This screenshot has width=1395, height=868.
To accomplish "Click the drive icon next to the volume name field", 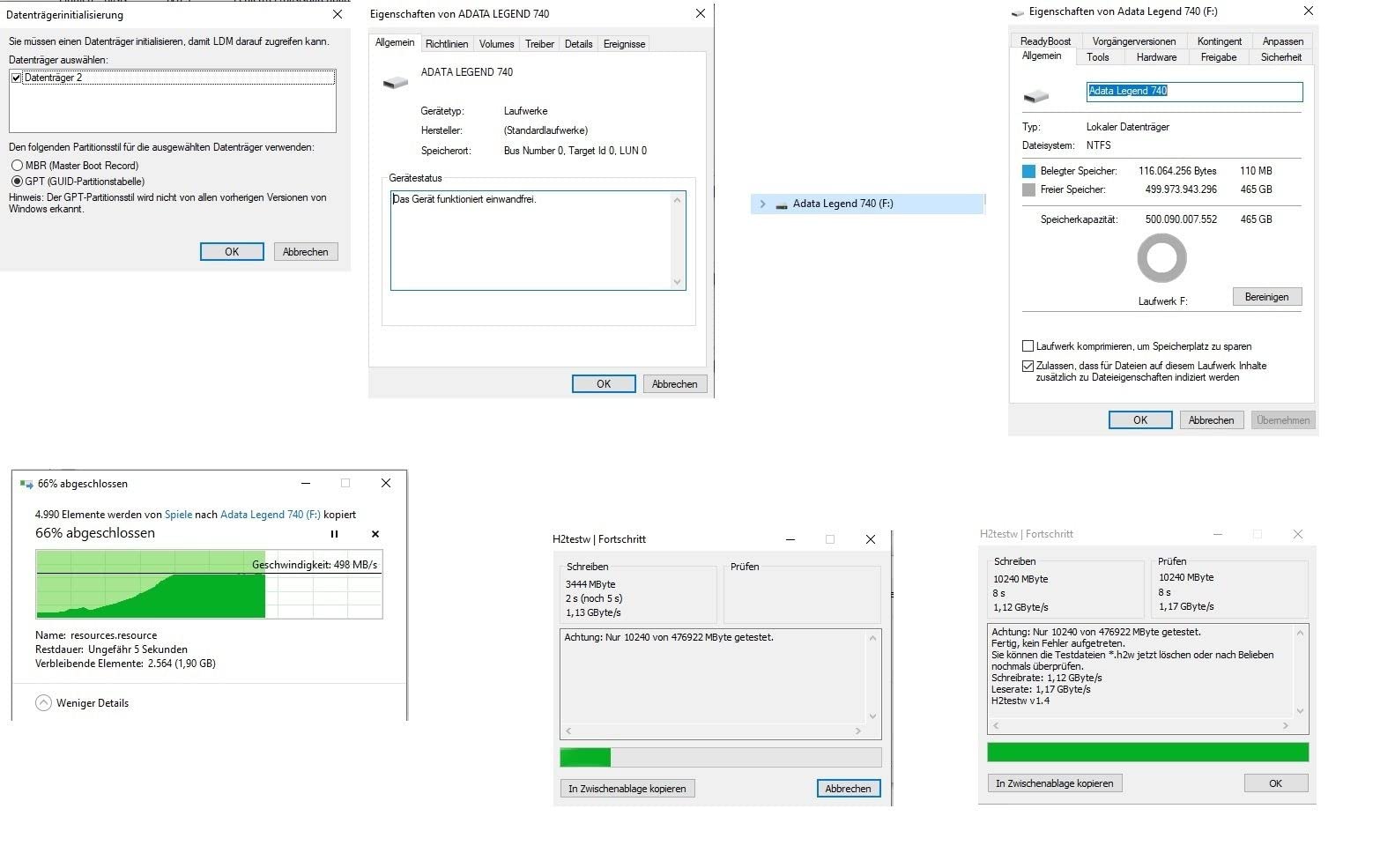I will click(1036, 95).
